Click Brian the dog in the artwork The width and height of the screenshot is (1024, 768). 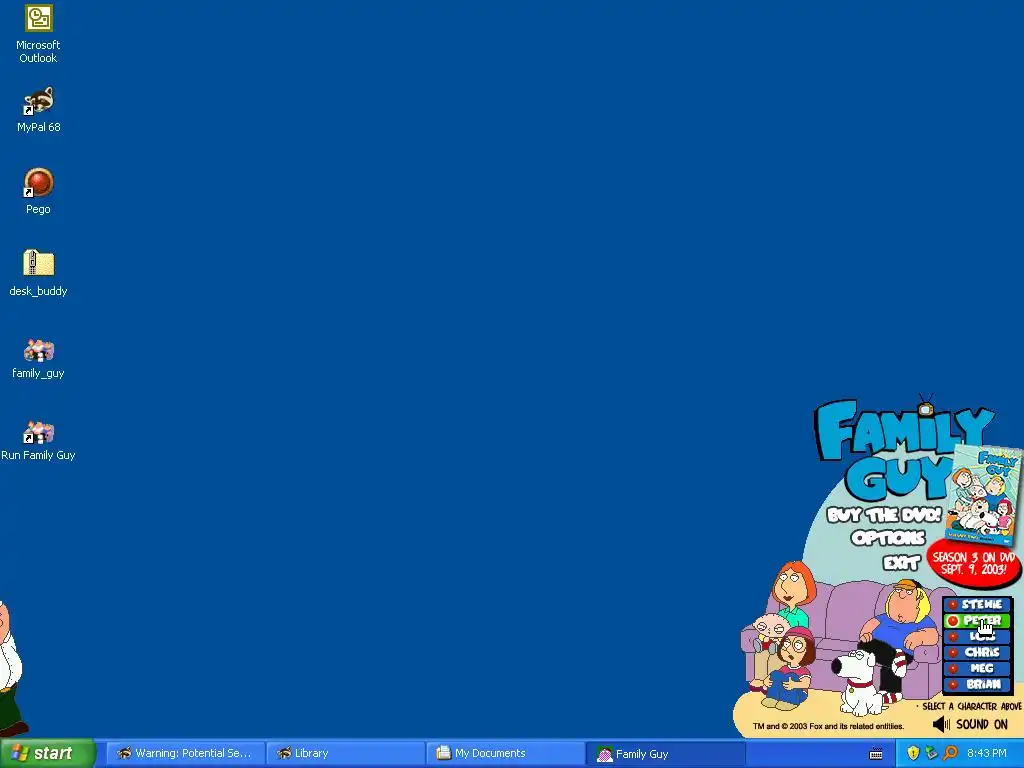point(857,682)
